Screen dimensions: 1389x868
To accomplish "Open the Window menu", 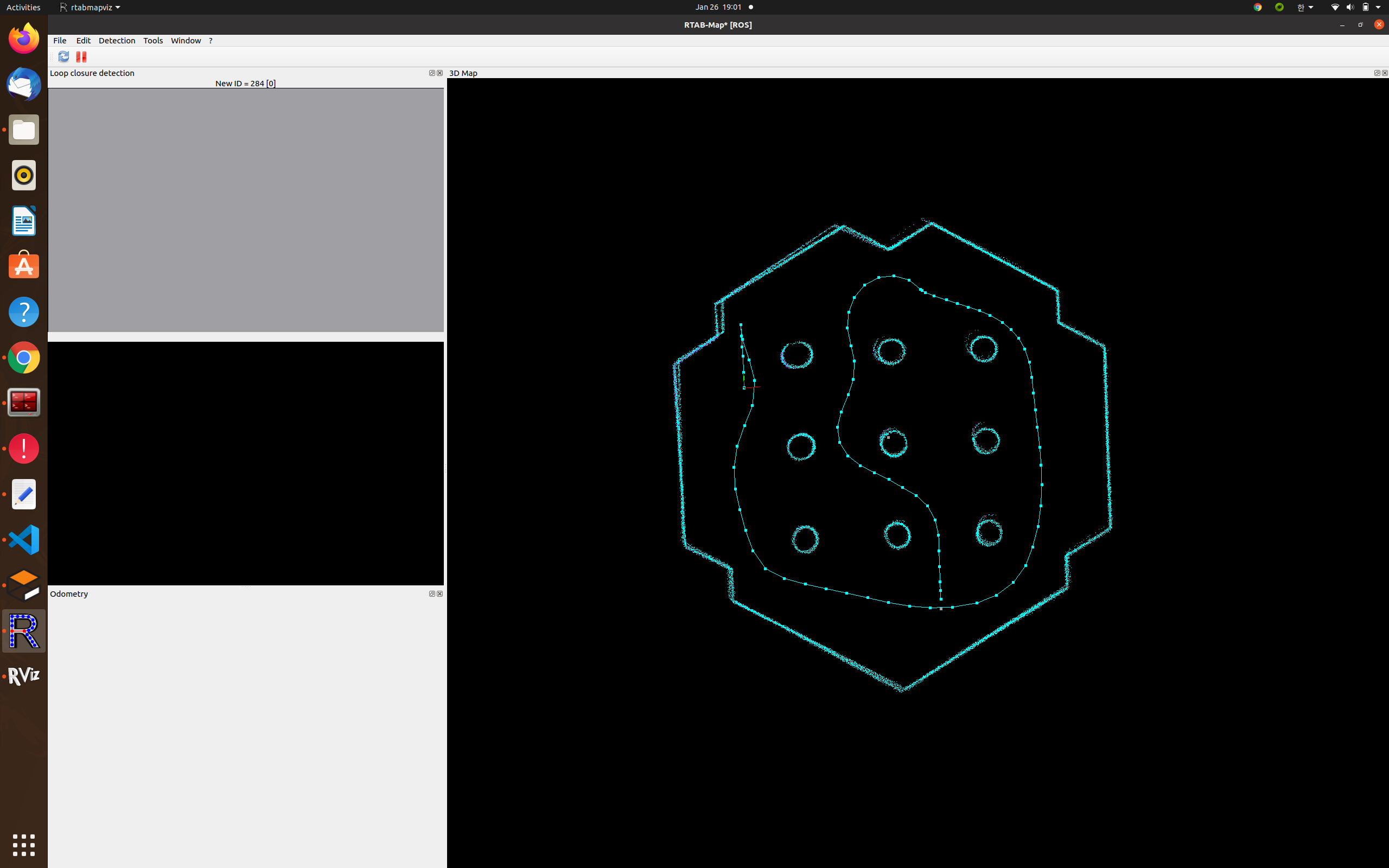I will 186,41.
